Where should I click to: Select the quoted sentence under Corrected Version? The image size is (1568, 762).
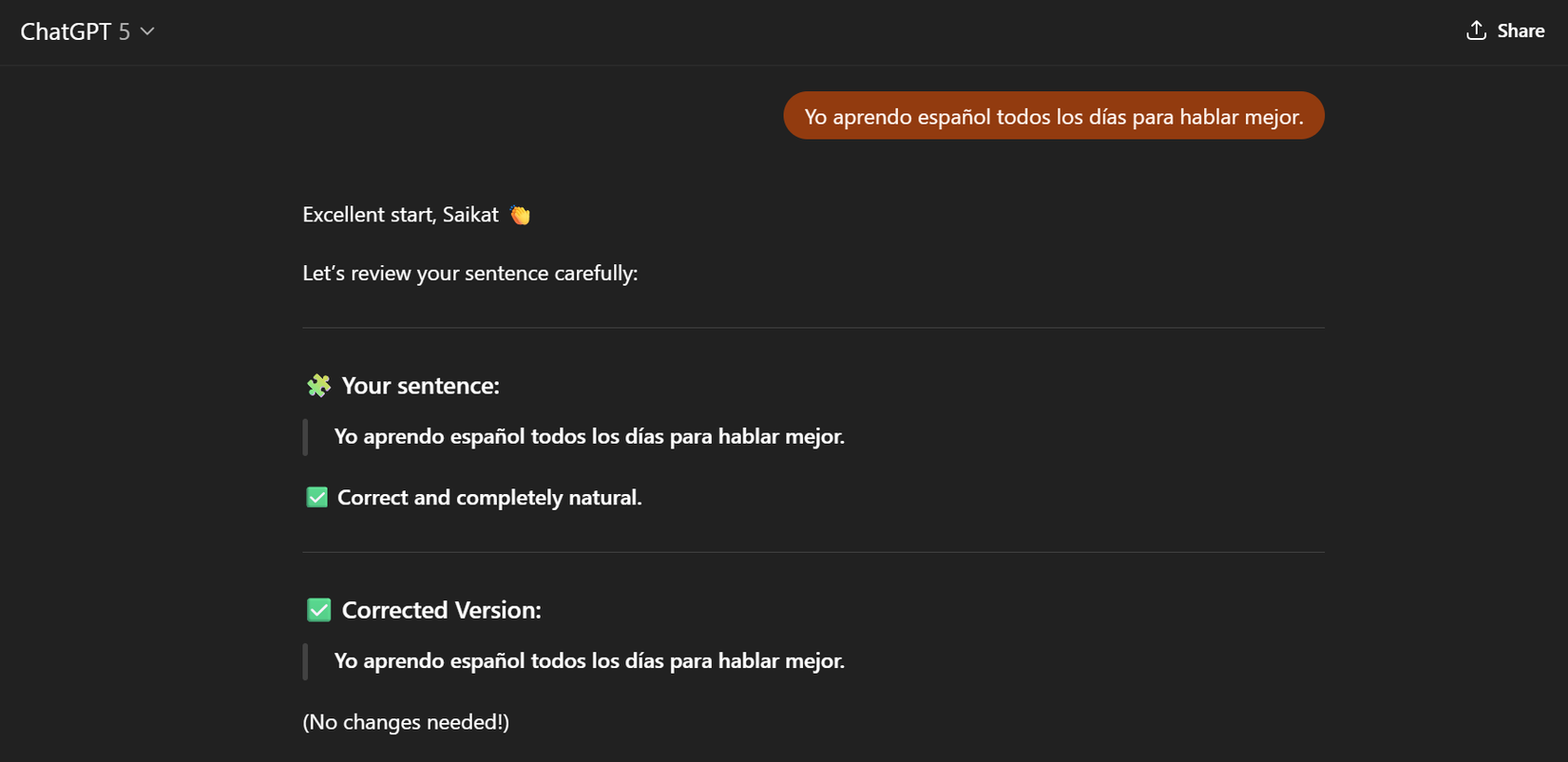[x=588, y=660]
